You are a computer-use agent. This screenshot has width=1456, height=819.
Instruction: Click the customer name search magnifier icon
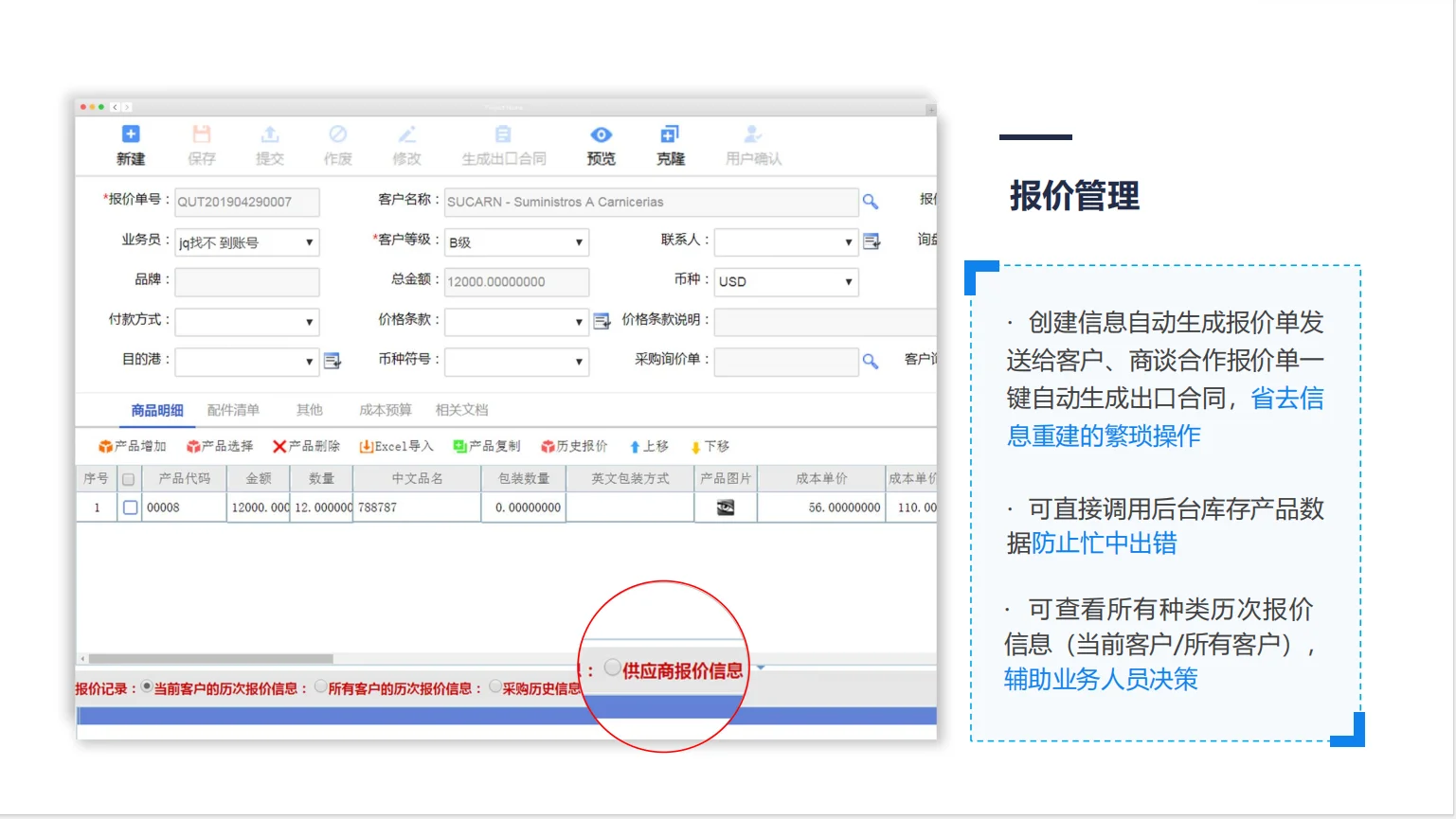[x=870, y=202]
